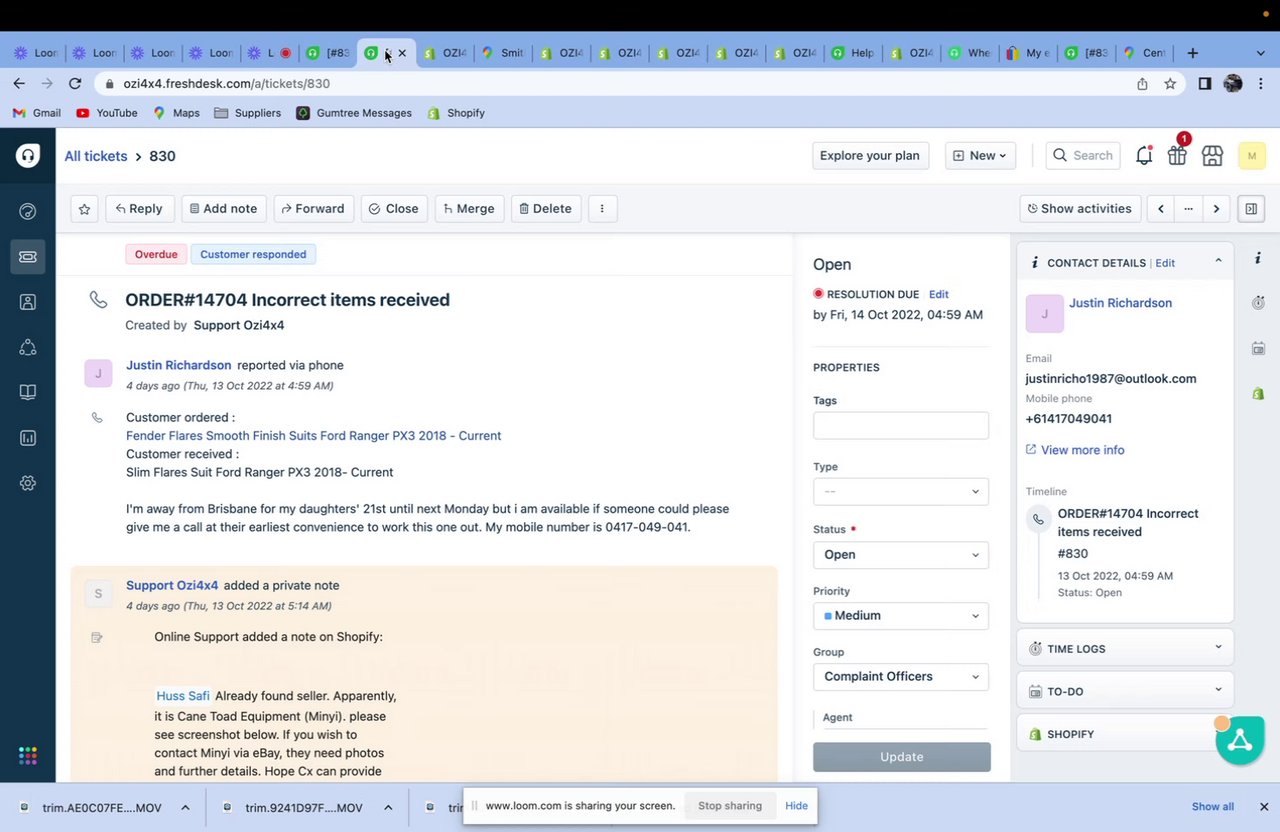Edit the resolution due time
This screenshot has width=1280, height=832.
point(938,294)
